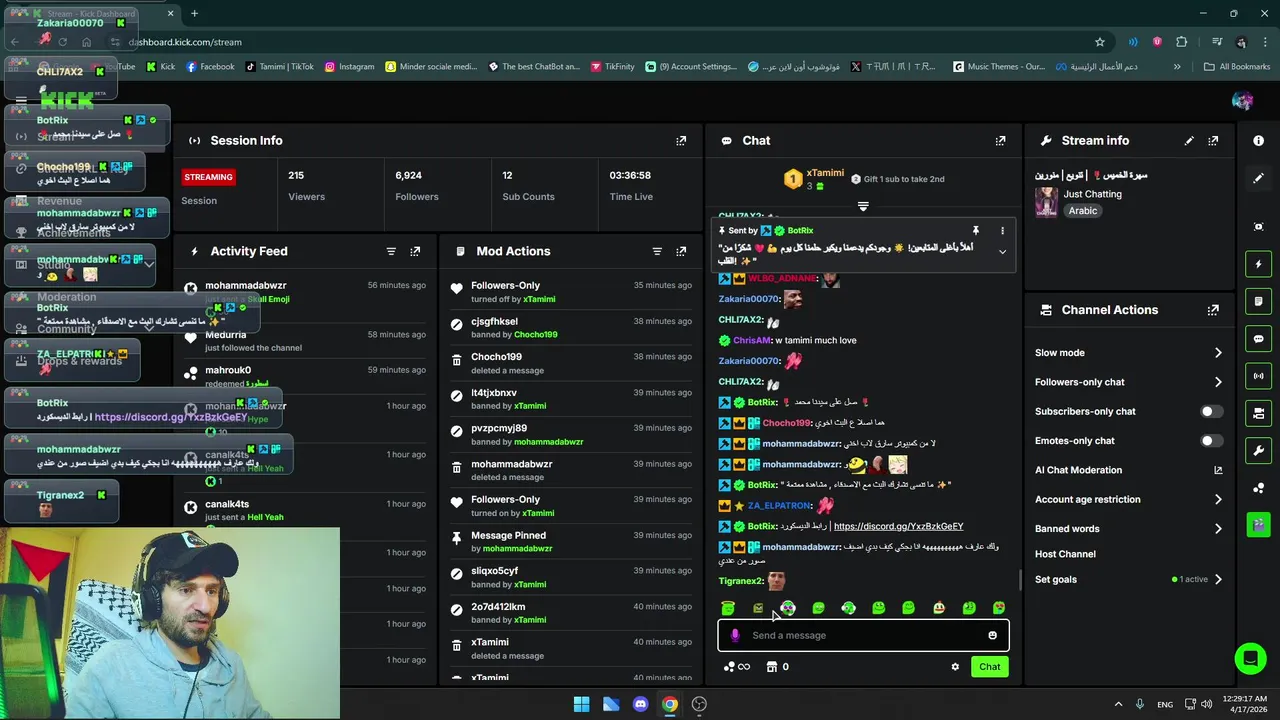This screenshot has width=1280, height=720.
Task: Toggle the chat bubble sidebar icon
Action: pos(1258,339)
